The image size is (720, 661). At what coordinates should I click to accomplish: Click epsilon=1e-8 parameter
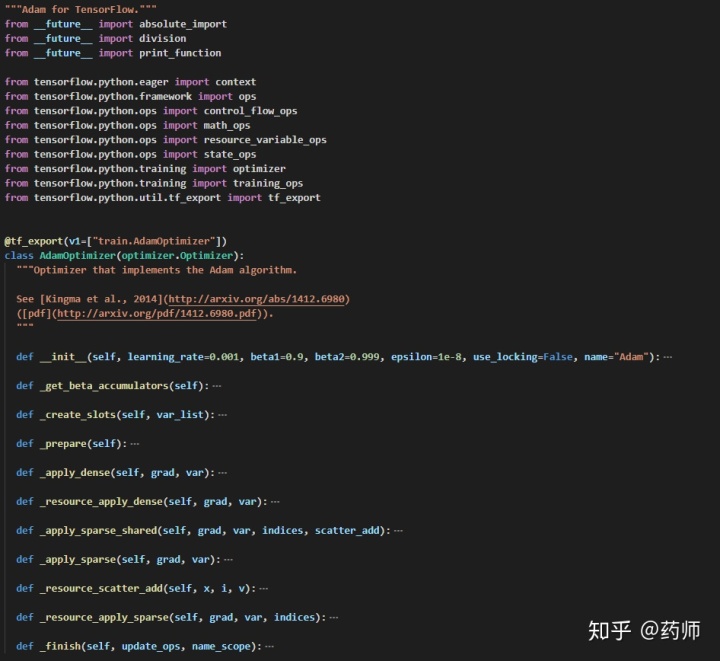click(x=426, y=357)
